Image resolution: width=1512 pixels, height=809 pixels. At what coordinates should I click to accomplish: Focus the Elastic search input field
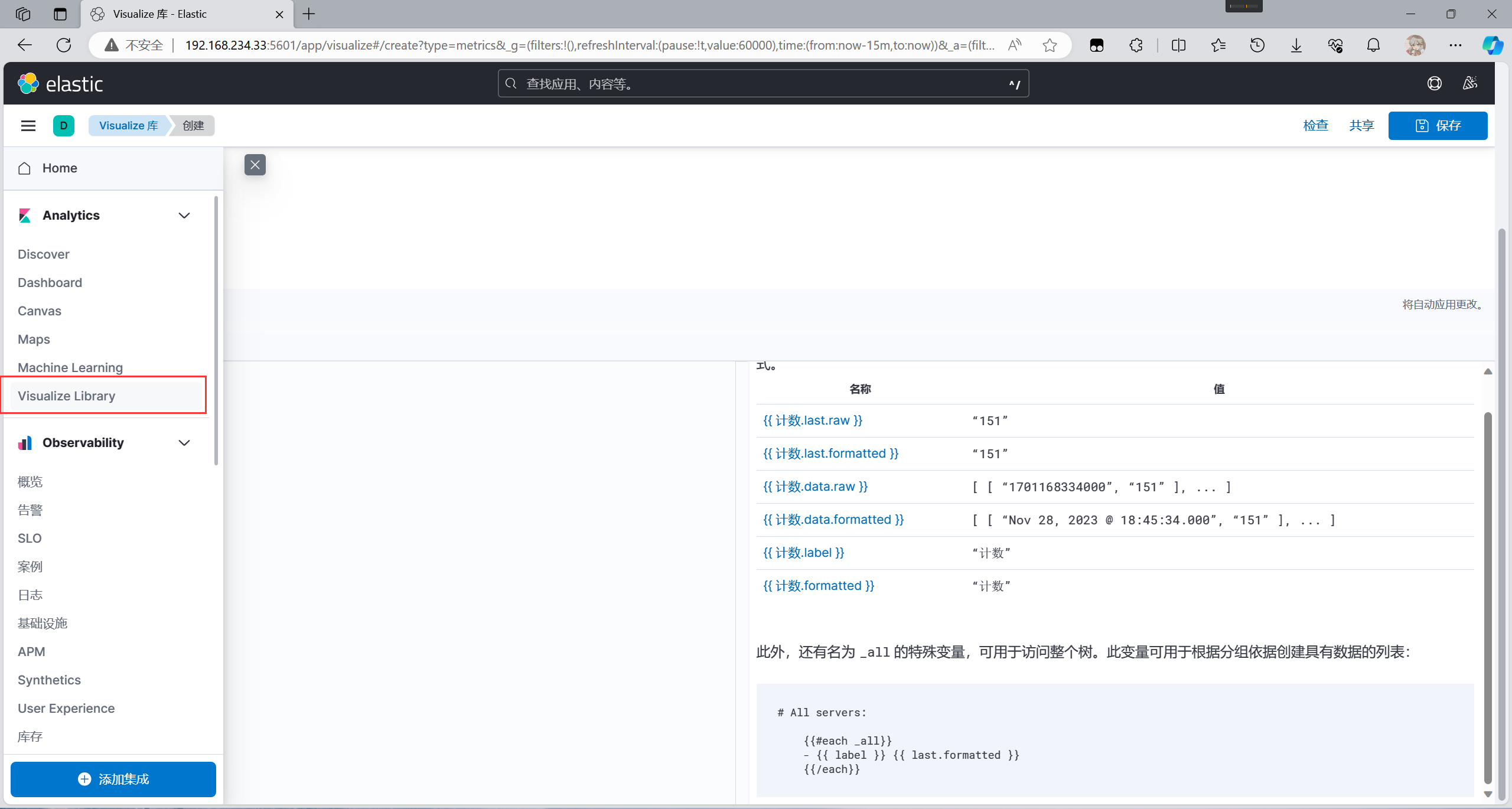coord(762,84)
